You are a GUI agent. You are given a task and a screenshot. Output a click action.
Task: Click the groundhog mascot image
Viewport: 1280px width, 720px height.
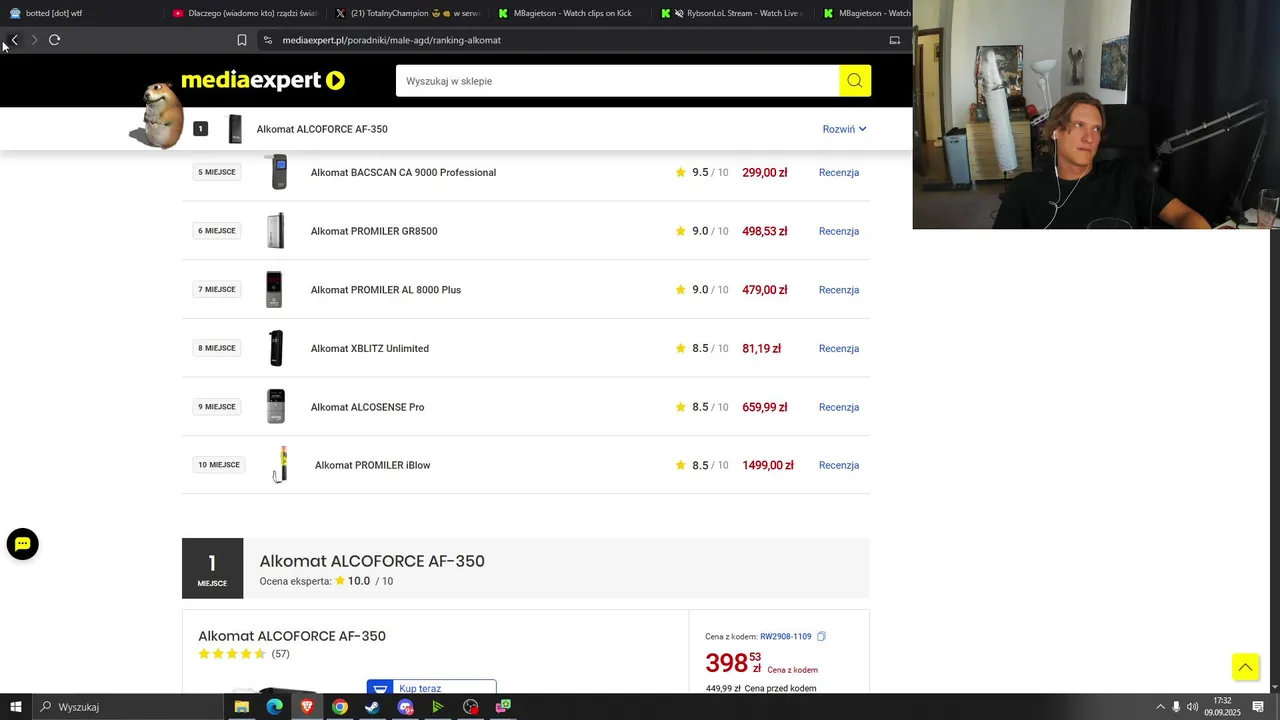coord(158,115)
